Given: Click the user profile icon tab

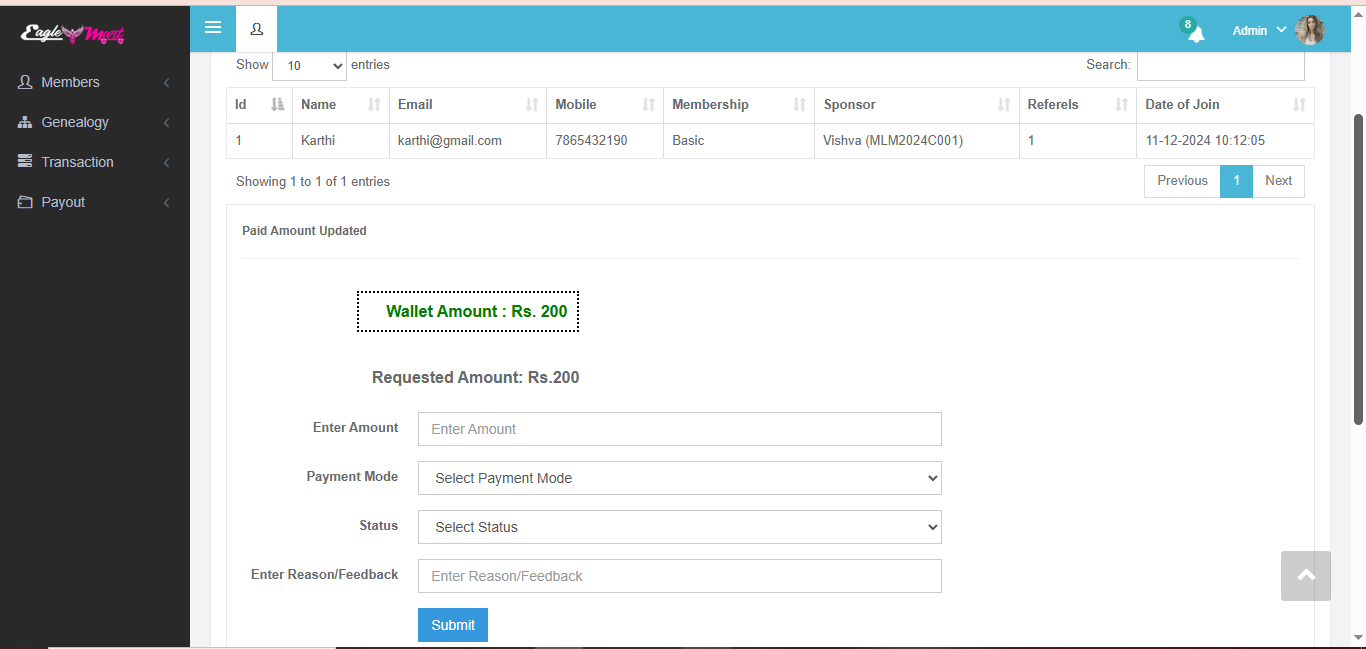Looking at the screenshot, I should (256, 29).
